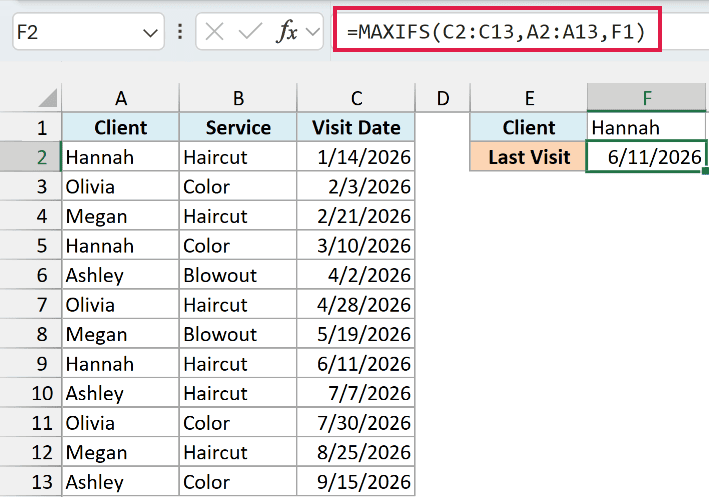
Task: Select cell with date 2/3/2026
Action: pyautogui.click(x=356, y=187)
